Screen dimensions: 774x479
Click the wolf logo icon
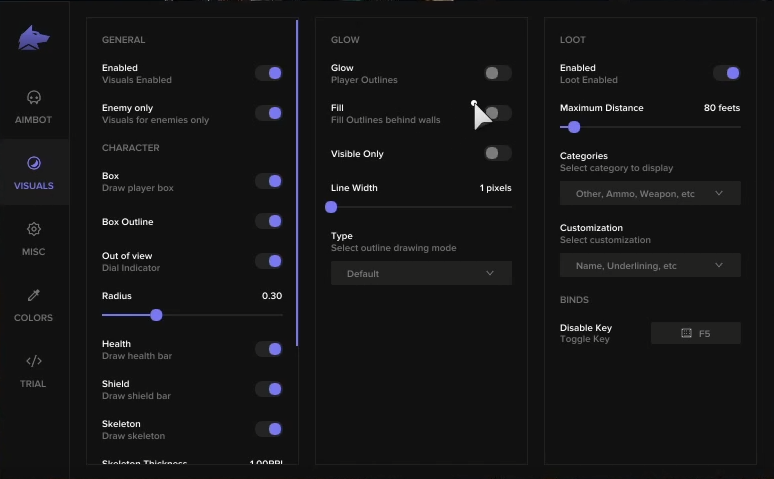coord(33,39)
